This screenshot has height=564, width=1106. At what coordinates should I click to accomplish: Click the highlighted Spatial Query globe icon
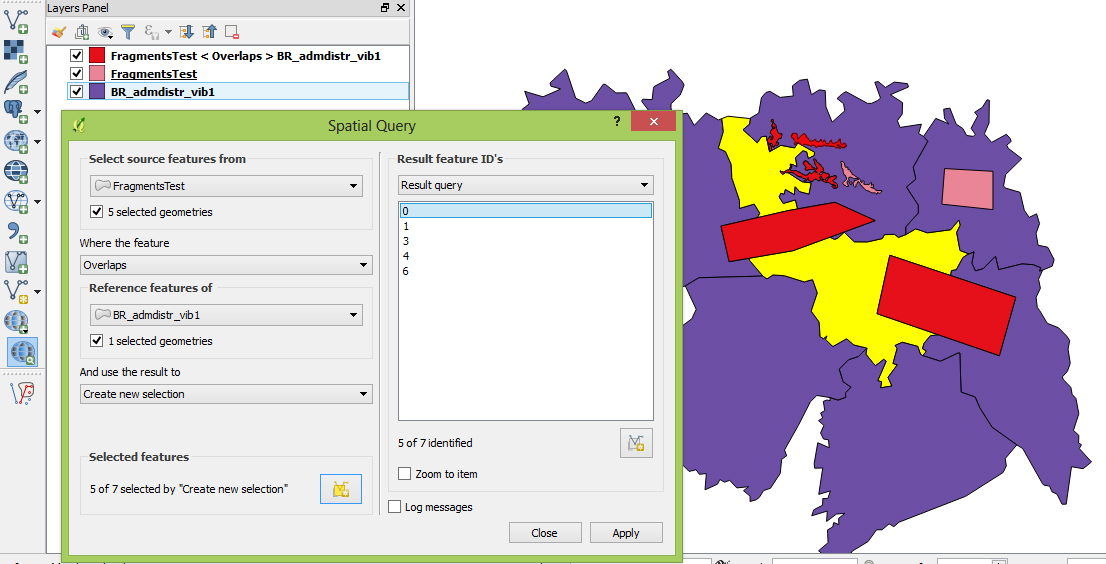[x=23, y=352]
